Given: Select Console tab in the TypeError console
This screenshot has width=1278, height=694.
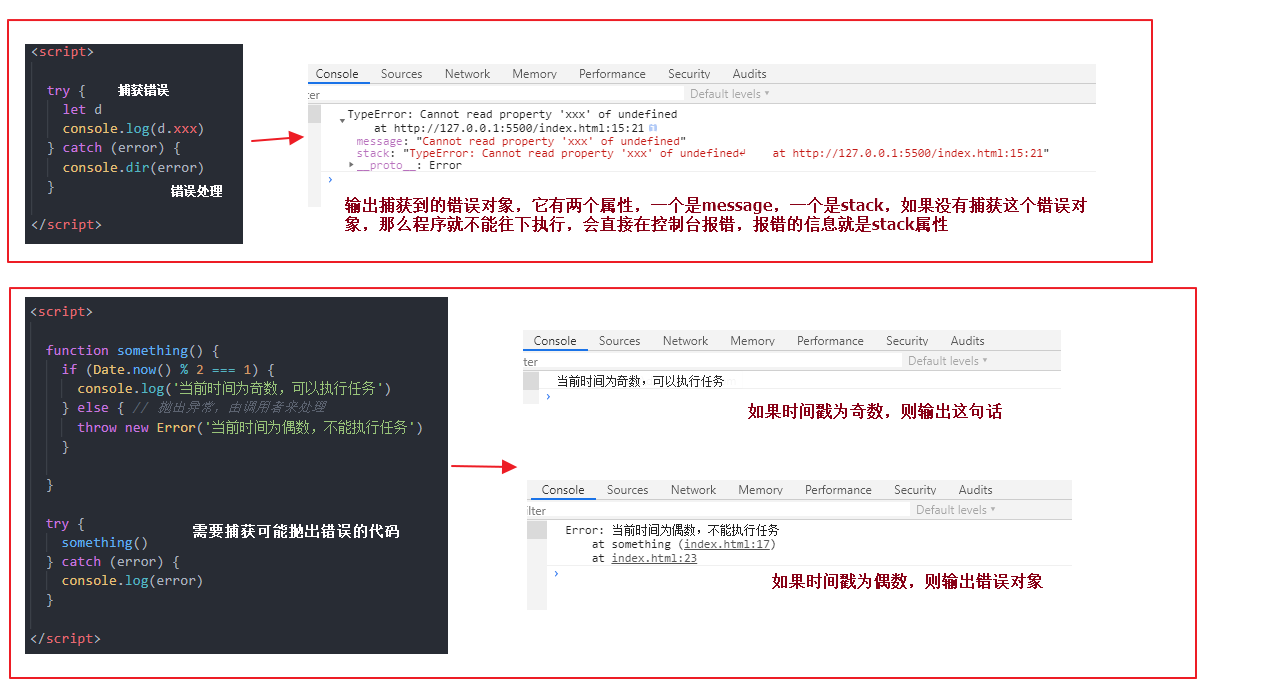Looking at the screenshot, I should pos(337,74).
